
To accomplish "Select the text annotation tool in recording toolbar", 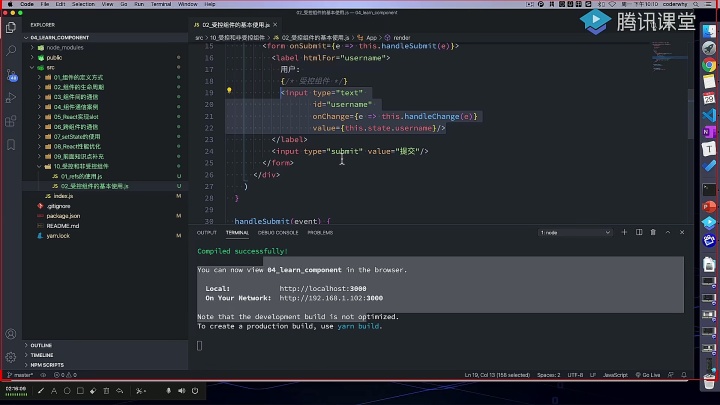I will 54,391.
